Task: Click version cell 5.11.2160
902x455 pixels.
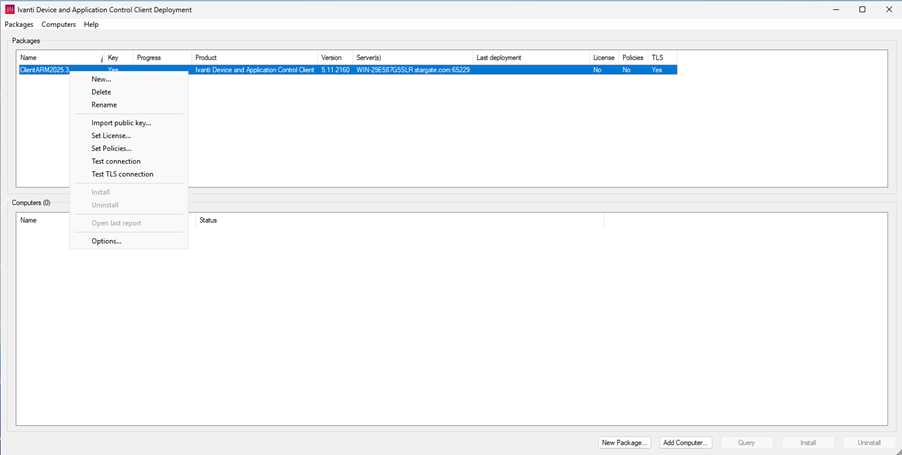Action: pos(335,70)
